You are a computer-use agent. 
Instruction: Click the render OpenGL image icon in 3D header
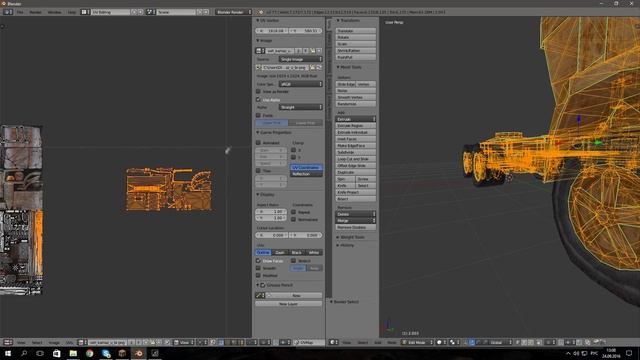coord(597,342)
